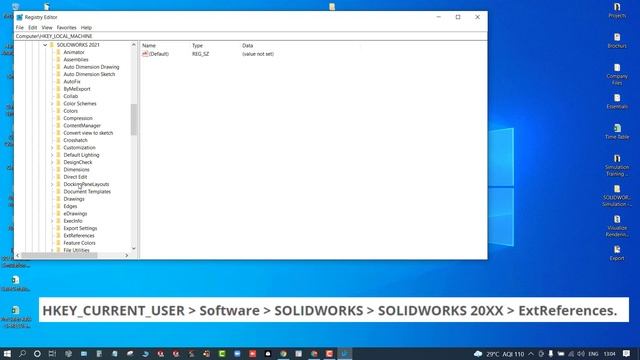The width and height of the screenshot is (640, 360).
Task: Expand the ExecInfo key
Action: (x=52, y=221)
